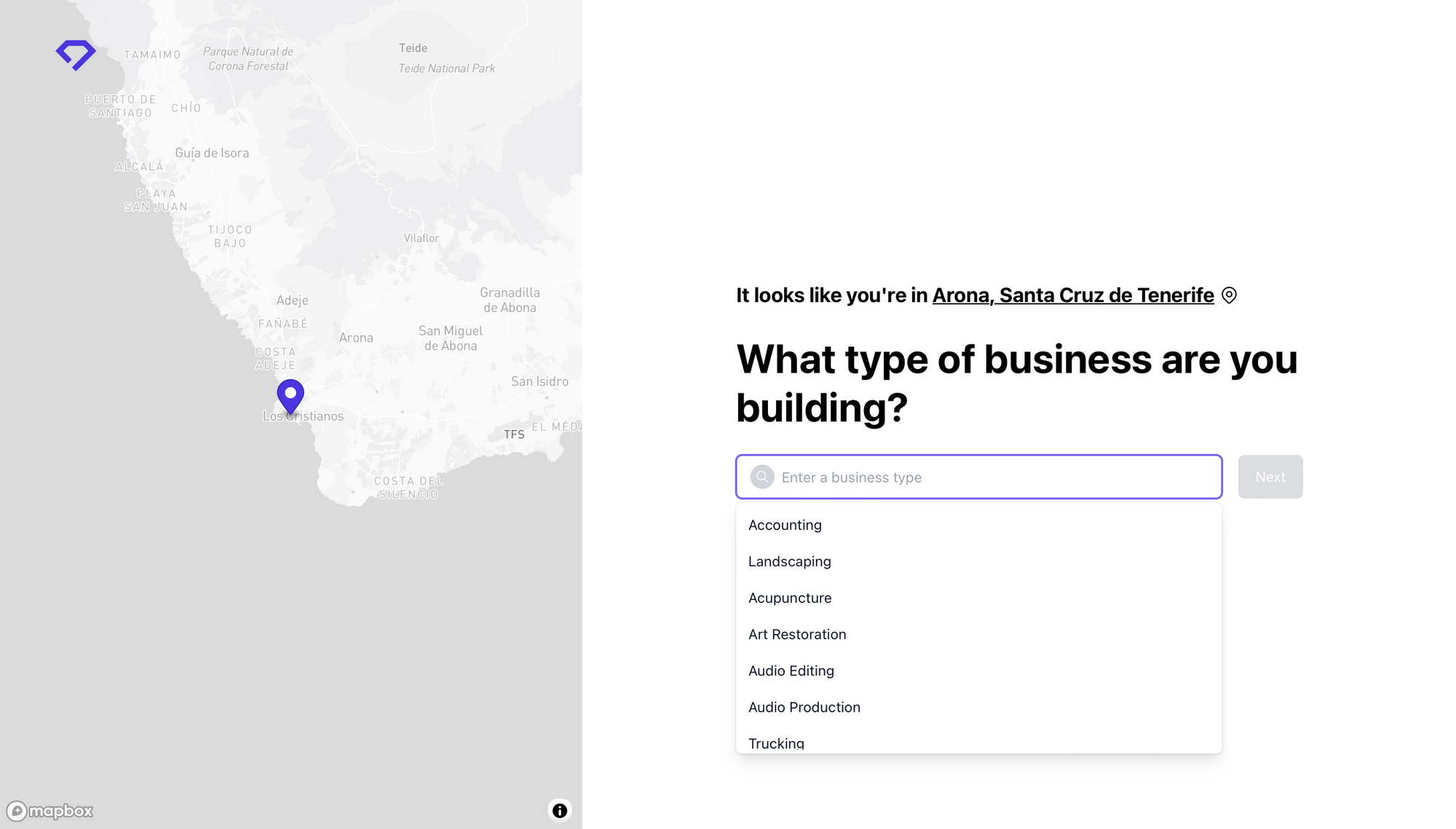Click the search magnifier icon in the input
Image resolution: width=1456 pixels, height=829 pixels.
tap(762, 477)
